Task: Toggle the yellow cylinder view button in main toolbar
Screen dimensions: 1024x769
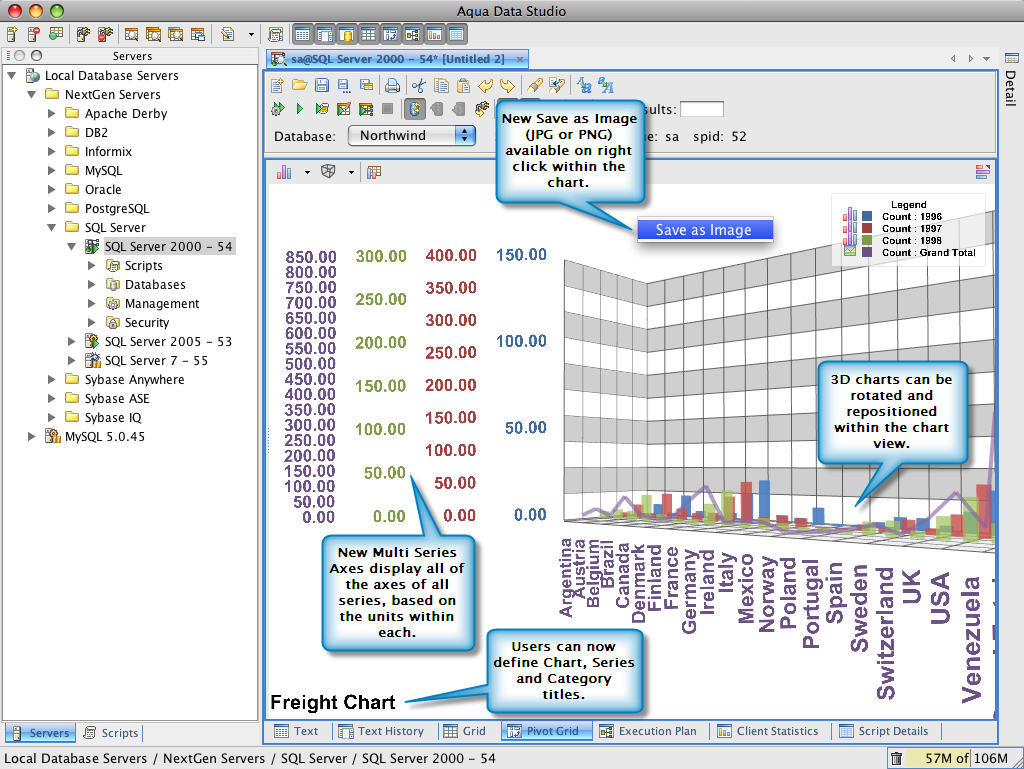Action: coord(347,35)
